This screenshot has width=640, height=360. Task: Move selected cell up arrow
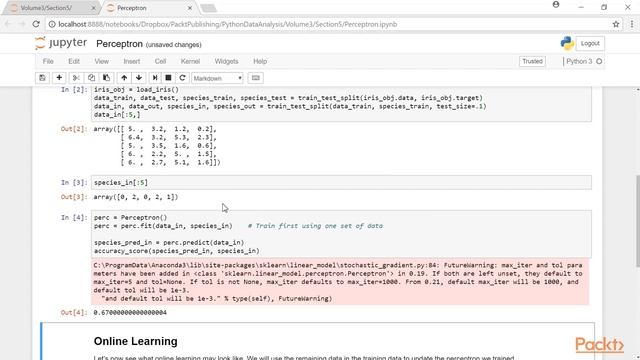(124, 78)
